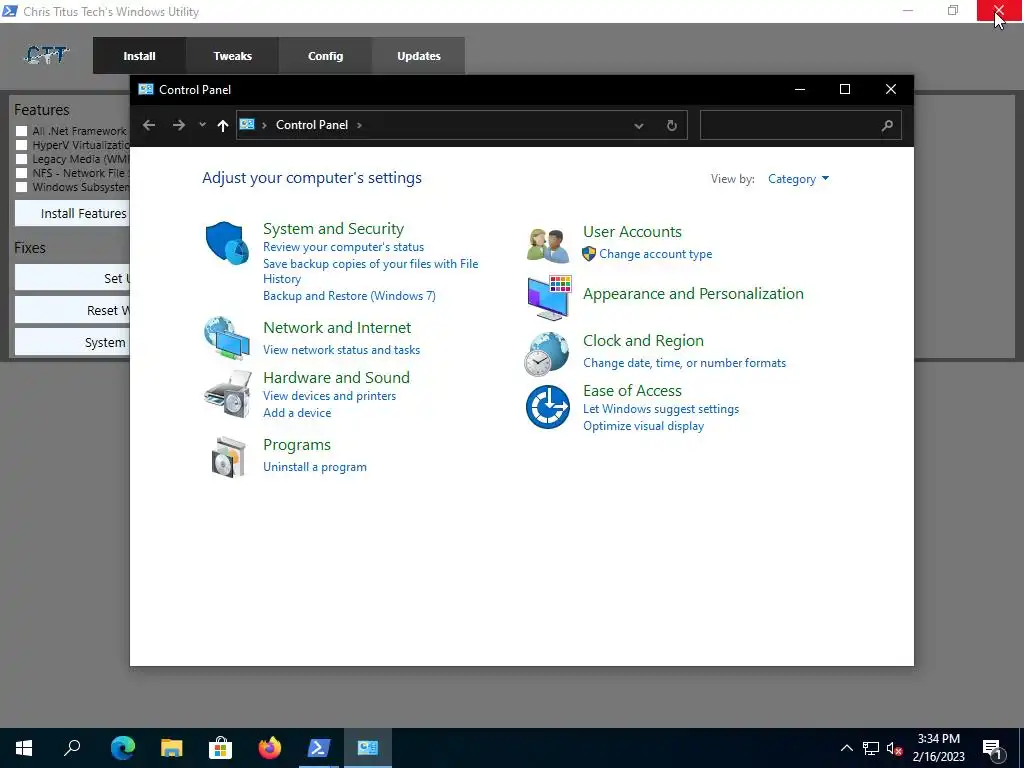1024x768 pixels.
Task: Launch Microsoft Edge from taskbar
Action: pos(122,748)
